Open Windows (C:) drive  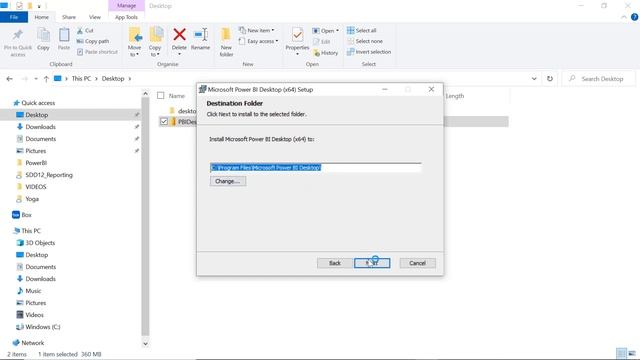(x=42, y=327)
